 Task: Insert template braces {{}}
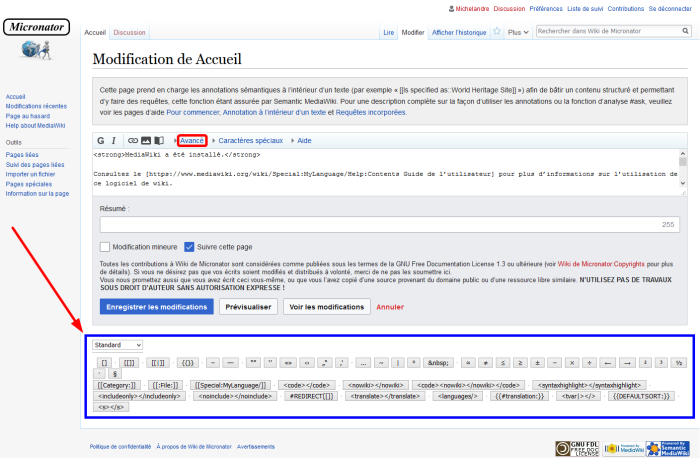pos(188,363)
